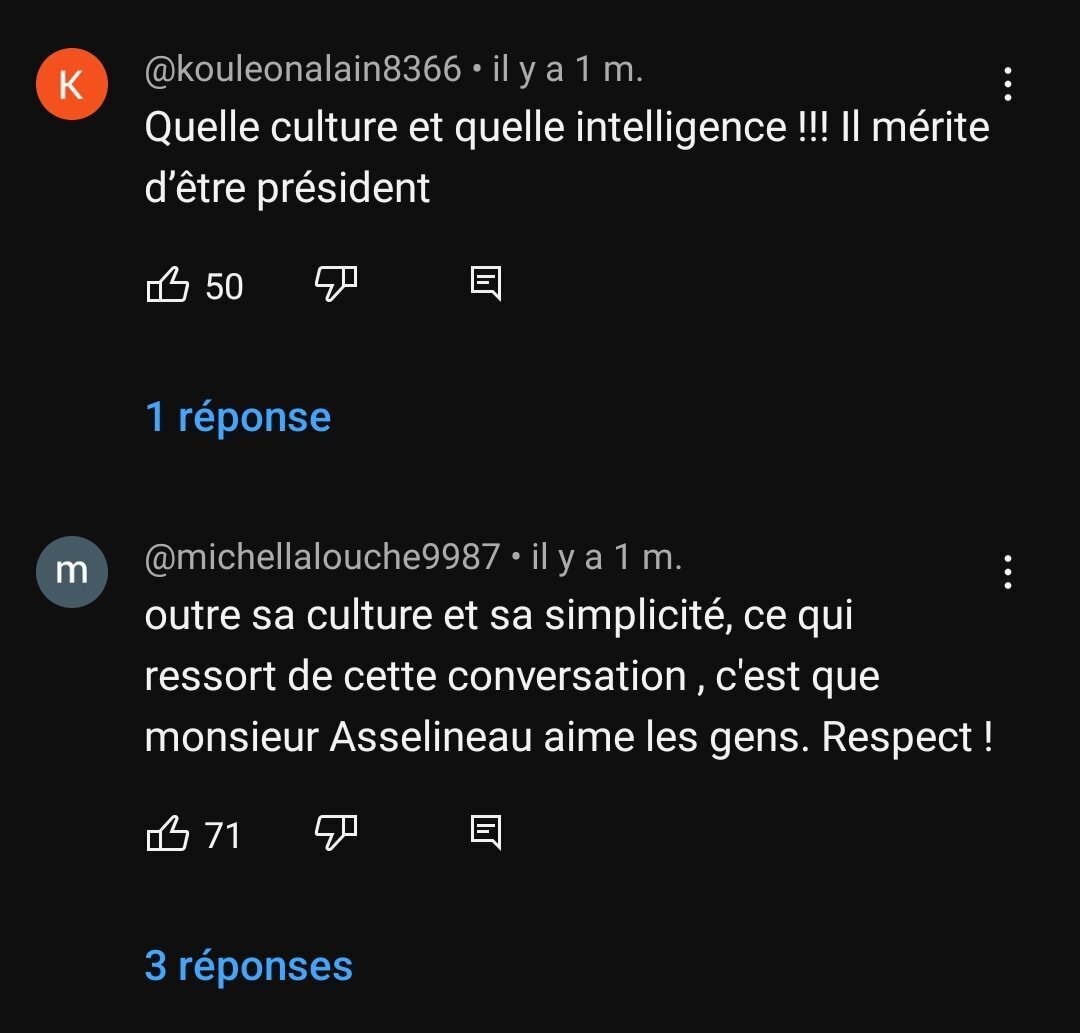The image size is (1080, 1033).
Task: Click the "il y a 1 m." timestamp of the first comment
Action: pos(567,69)
